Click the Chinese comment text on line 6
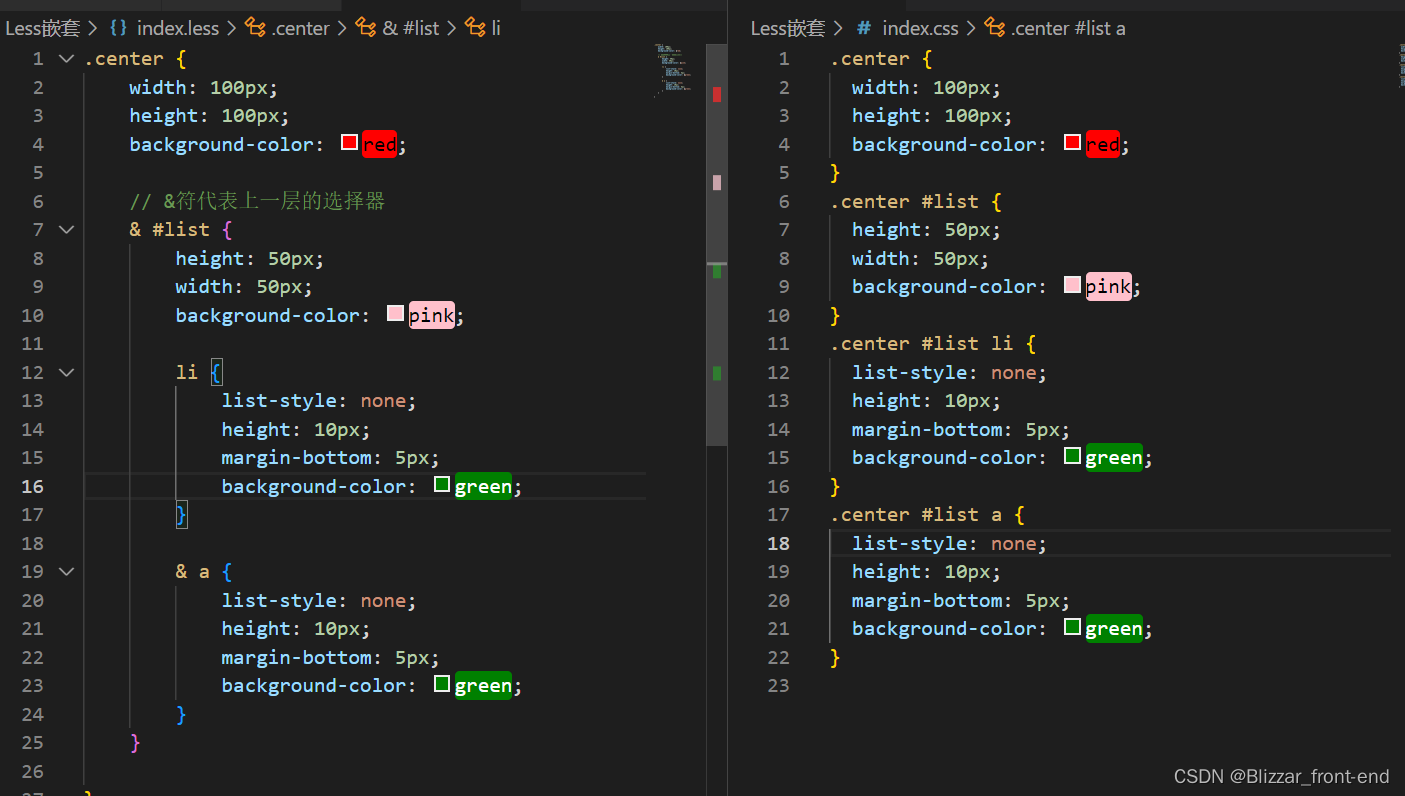 257,201
